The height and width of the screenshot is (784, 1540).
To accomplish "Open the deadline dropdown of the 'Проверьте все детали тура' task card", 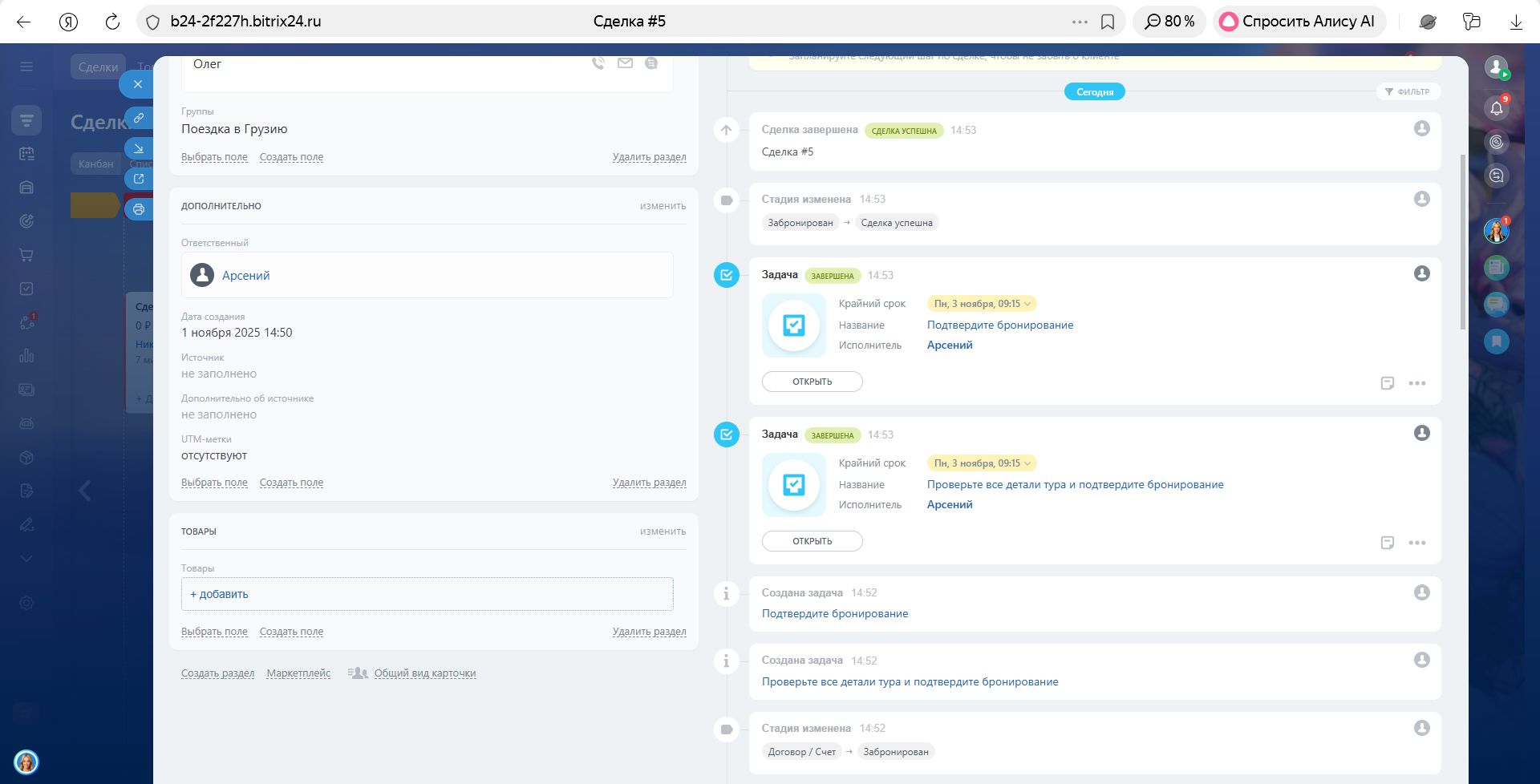I will click(x=982, y=463).
